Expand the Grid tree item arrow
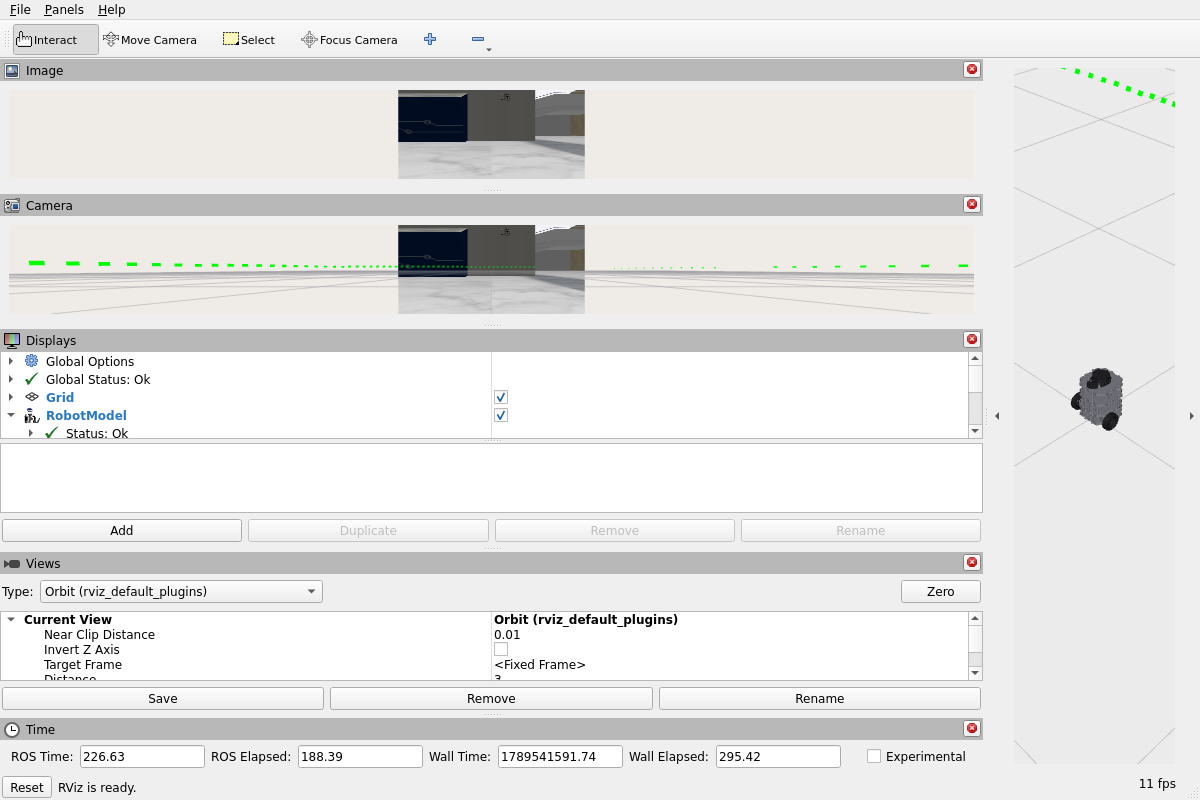The height and width of the screenshot is (800, 1200). click(x=11, y=397)
